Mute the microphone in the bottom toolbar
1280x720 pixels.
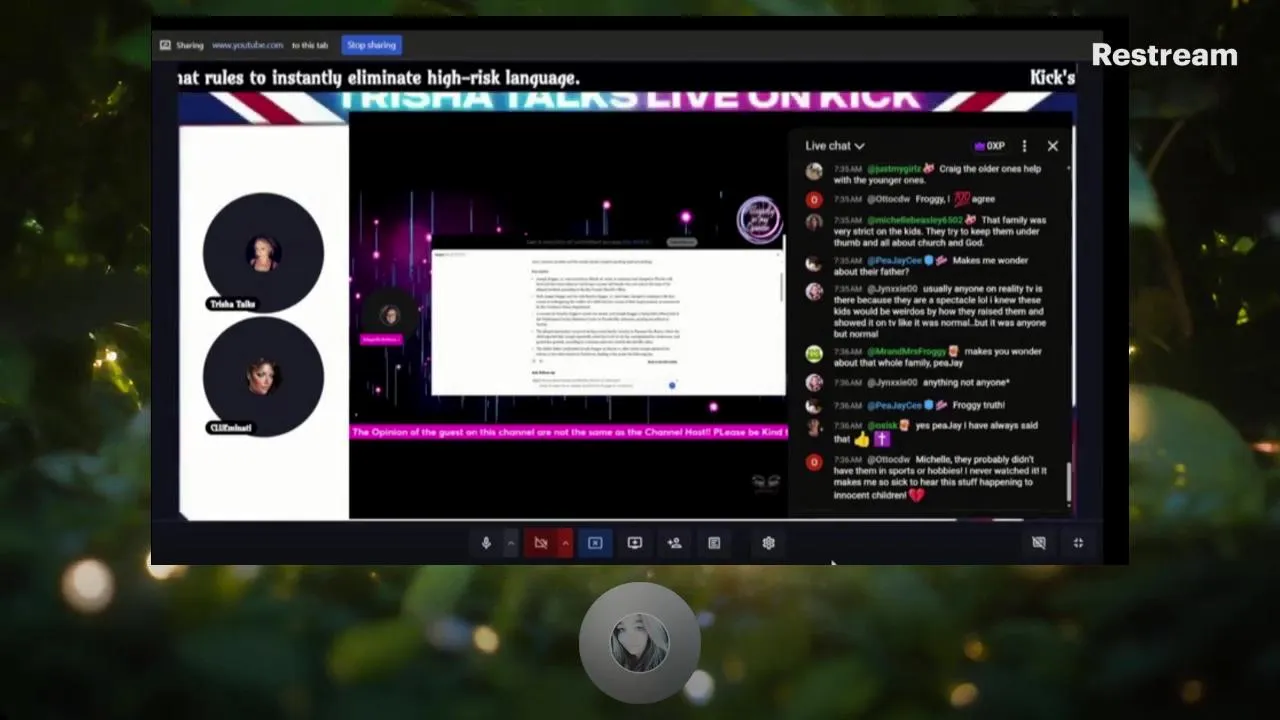point(486,543)
